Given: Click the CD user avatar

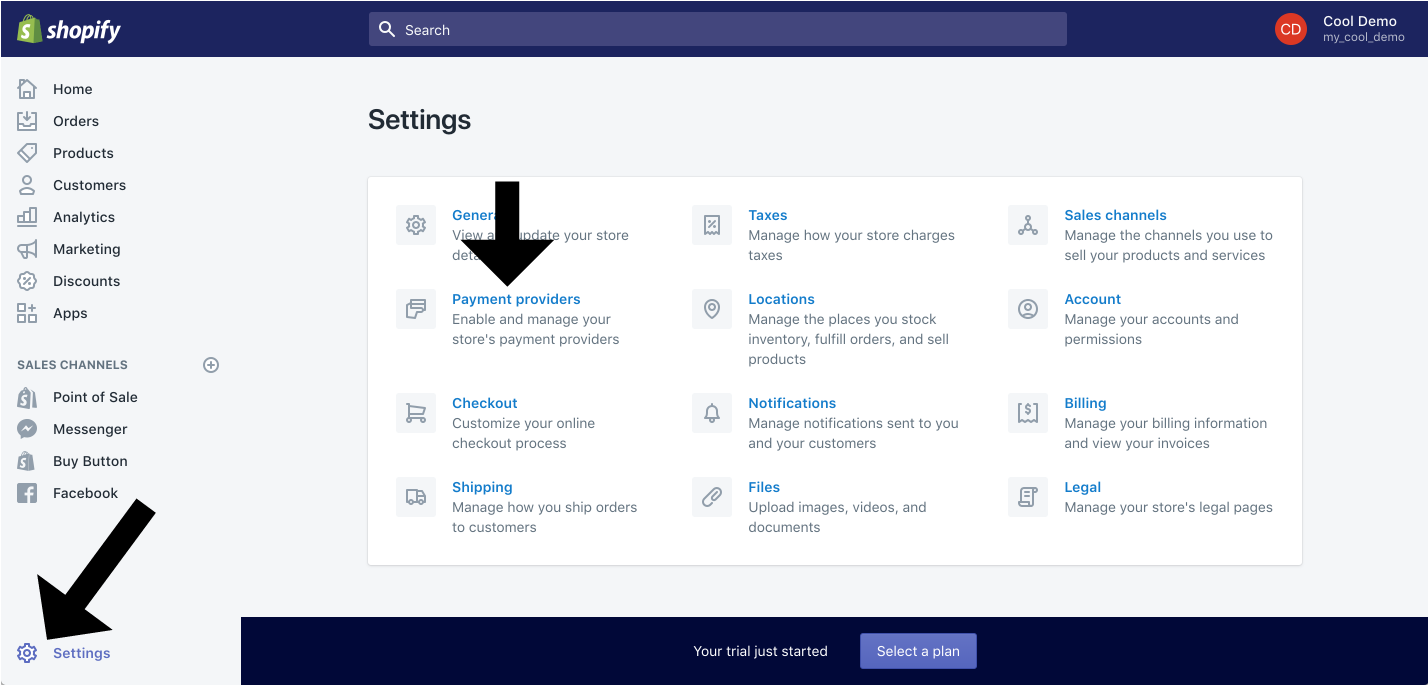Looking at the screenshot, I should pos(1291,29).
